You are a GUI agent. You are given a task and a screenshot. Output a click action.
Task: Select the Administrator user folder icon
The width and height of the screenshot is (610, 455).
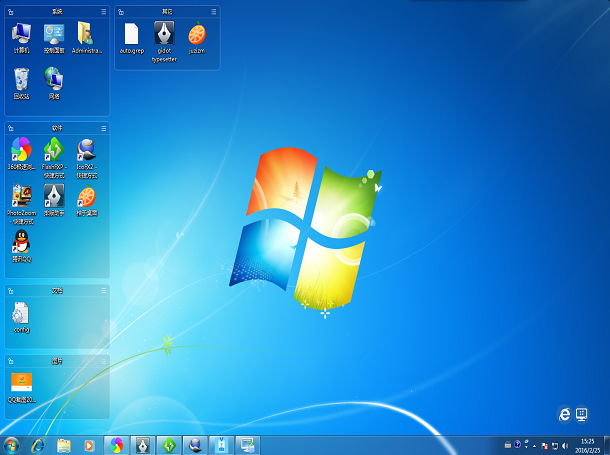click(x=87, y=38)
